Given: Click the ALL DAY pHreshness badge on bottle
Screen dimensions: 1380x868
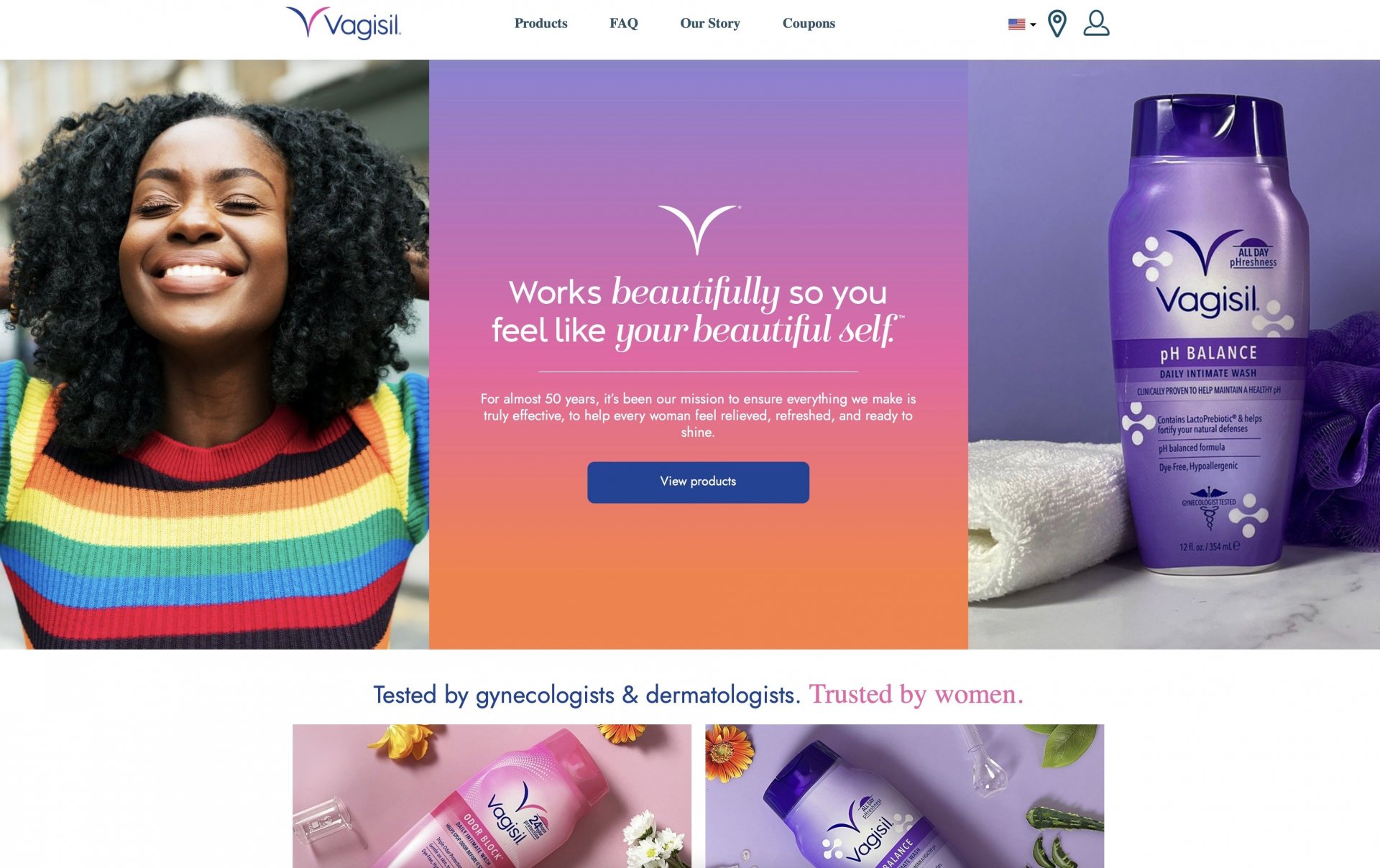Looking at the screenshot, I should (1253, 254).
